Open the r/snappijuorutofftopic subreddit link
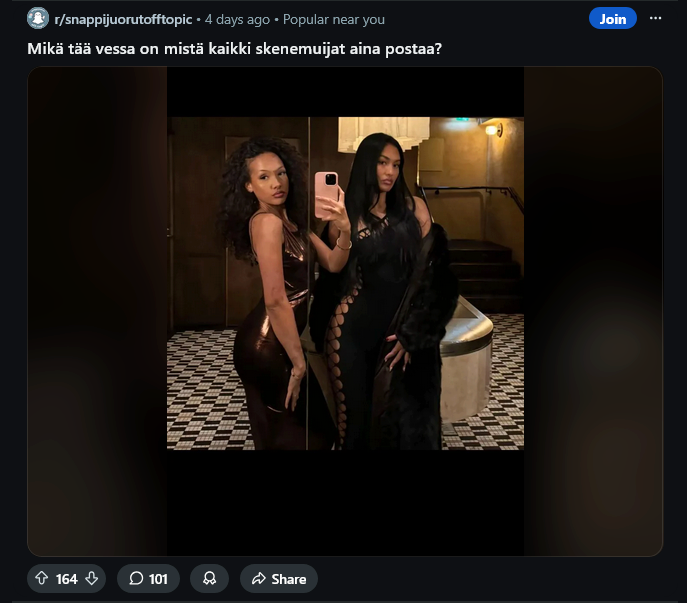The height and width of the screenshot is (603, 687). 123,19
